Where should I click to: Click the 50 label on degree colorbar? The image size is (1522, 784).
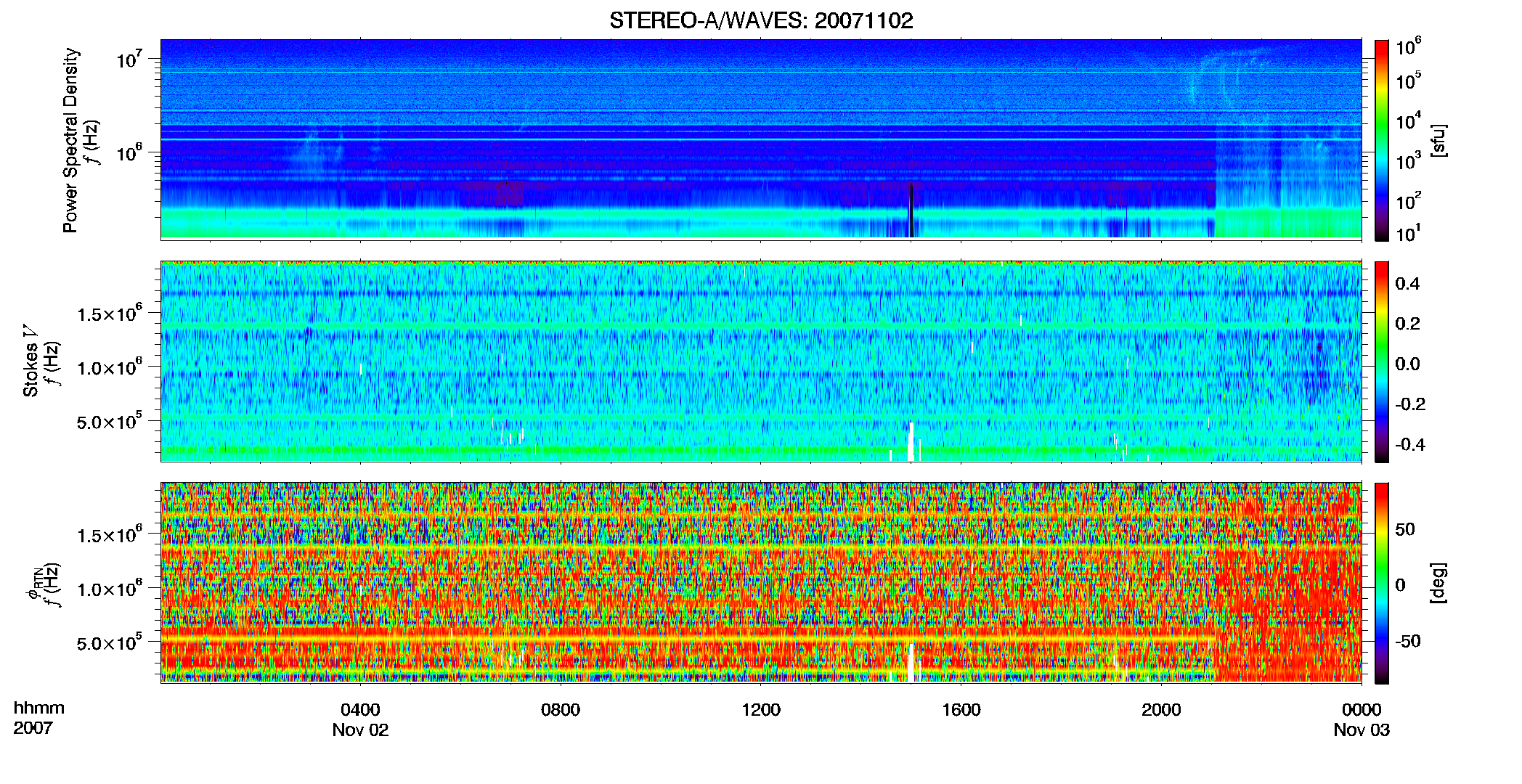point(1405,529)
